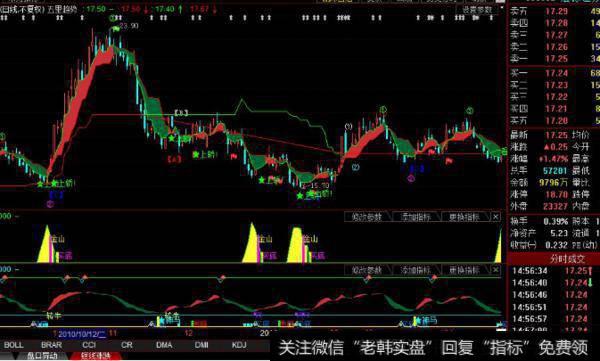600x361 pixels.
Task: Open the dropdown arrow beside 设置参数
Action: 501,8
